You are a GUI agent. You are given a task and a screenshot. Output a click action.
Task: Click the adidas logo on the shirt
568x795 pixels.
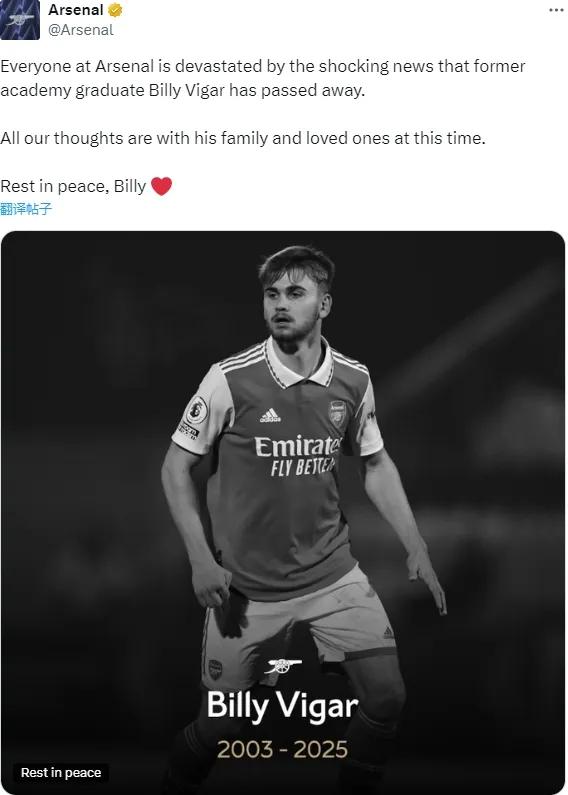270,415
